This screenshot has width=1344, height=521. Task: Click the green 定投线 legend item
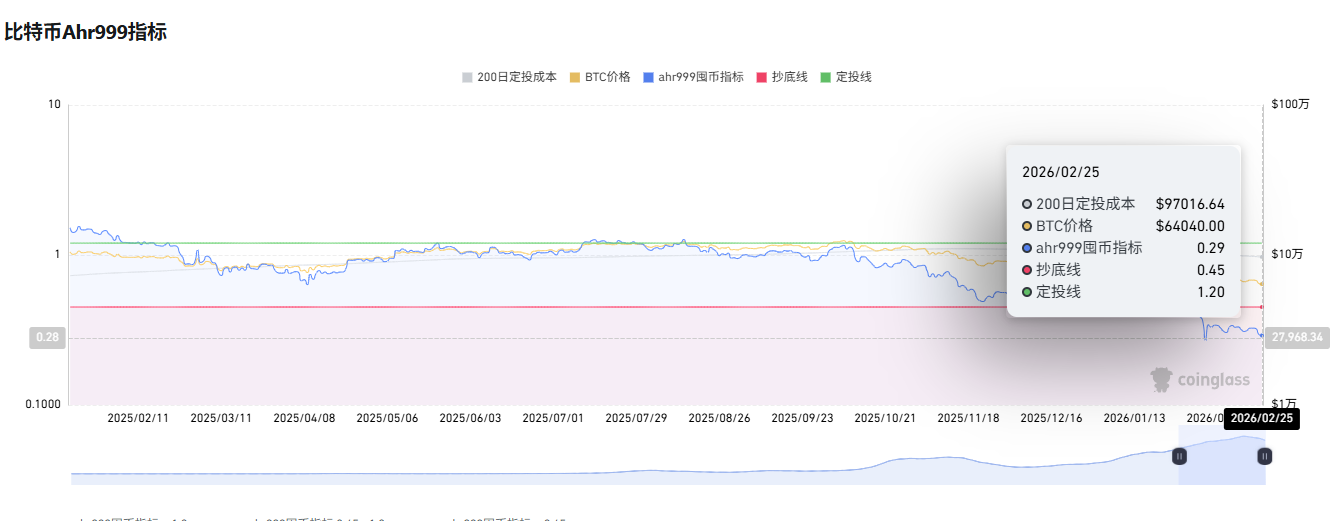845,77
